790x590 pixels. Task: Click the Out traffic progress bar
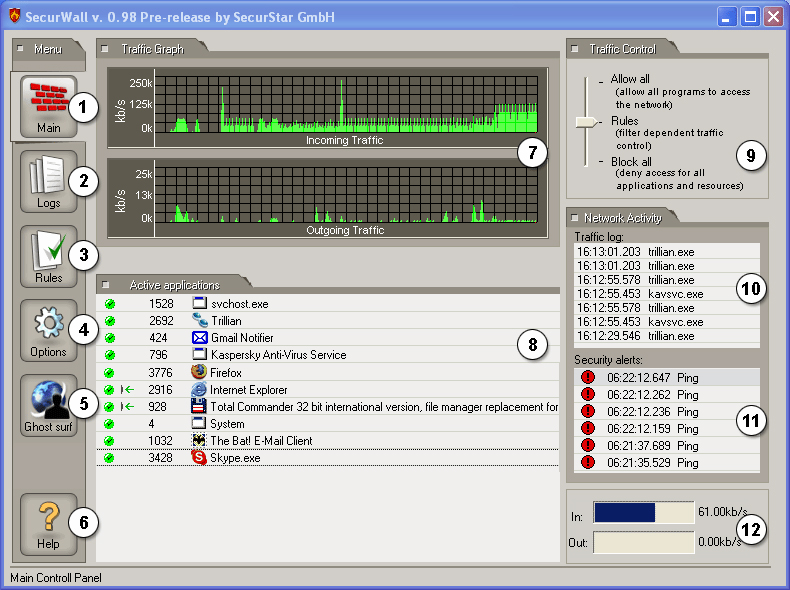pos(644,543)
